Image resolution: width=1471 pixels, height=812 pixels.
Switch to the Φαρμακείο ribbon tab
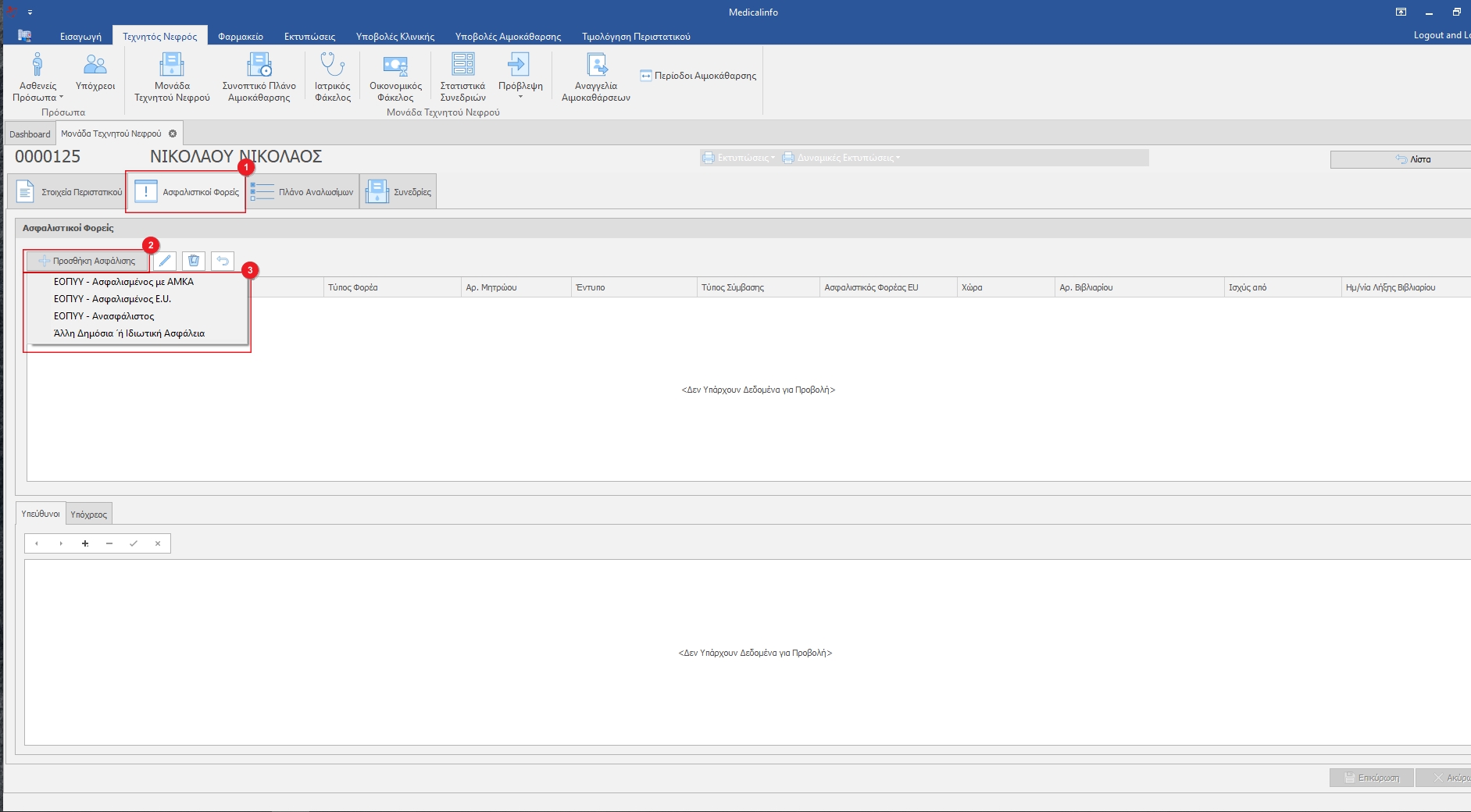240,37
